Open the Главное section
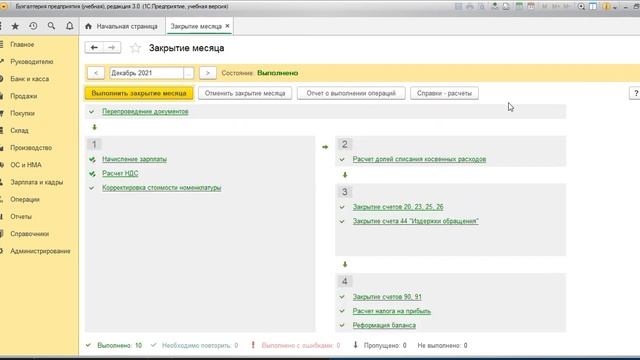The height and width of the screenshot is (360, 640). [x=22, y=44]
